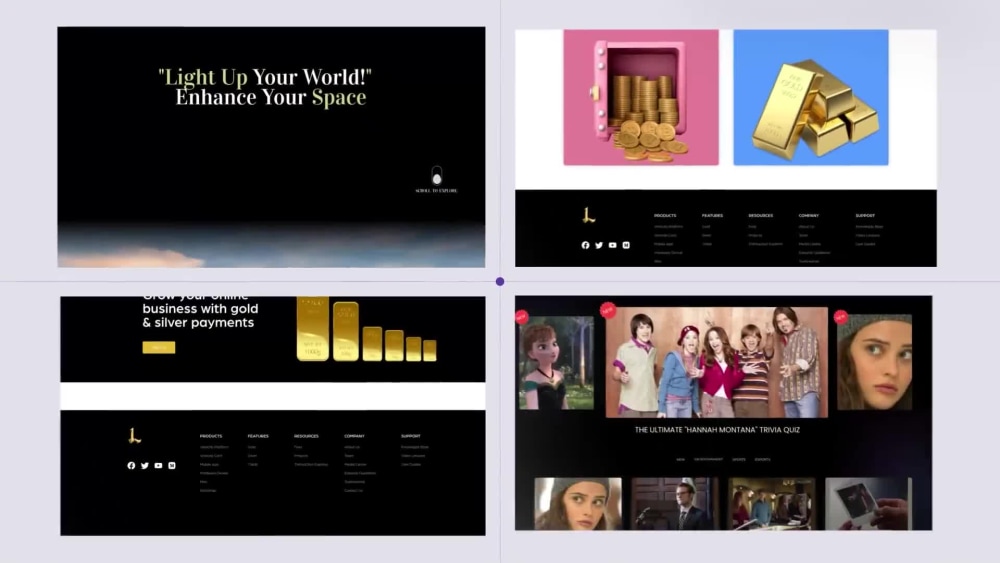Click the red NEW badge on the right girl card

pos(841,317)
